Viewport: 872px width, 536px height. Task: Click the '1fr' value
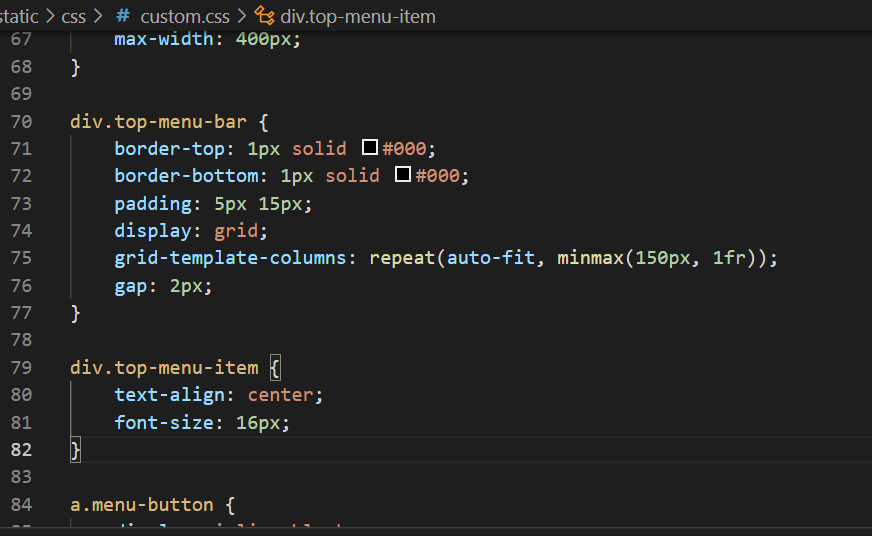coord(729,258)
